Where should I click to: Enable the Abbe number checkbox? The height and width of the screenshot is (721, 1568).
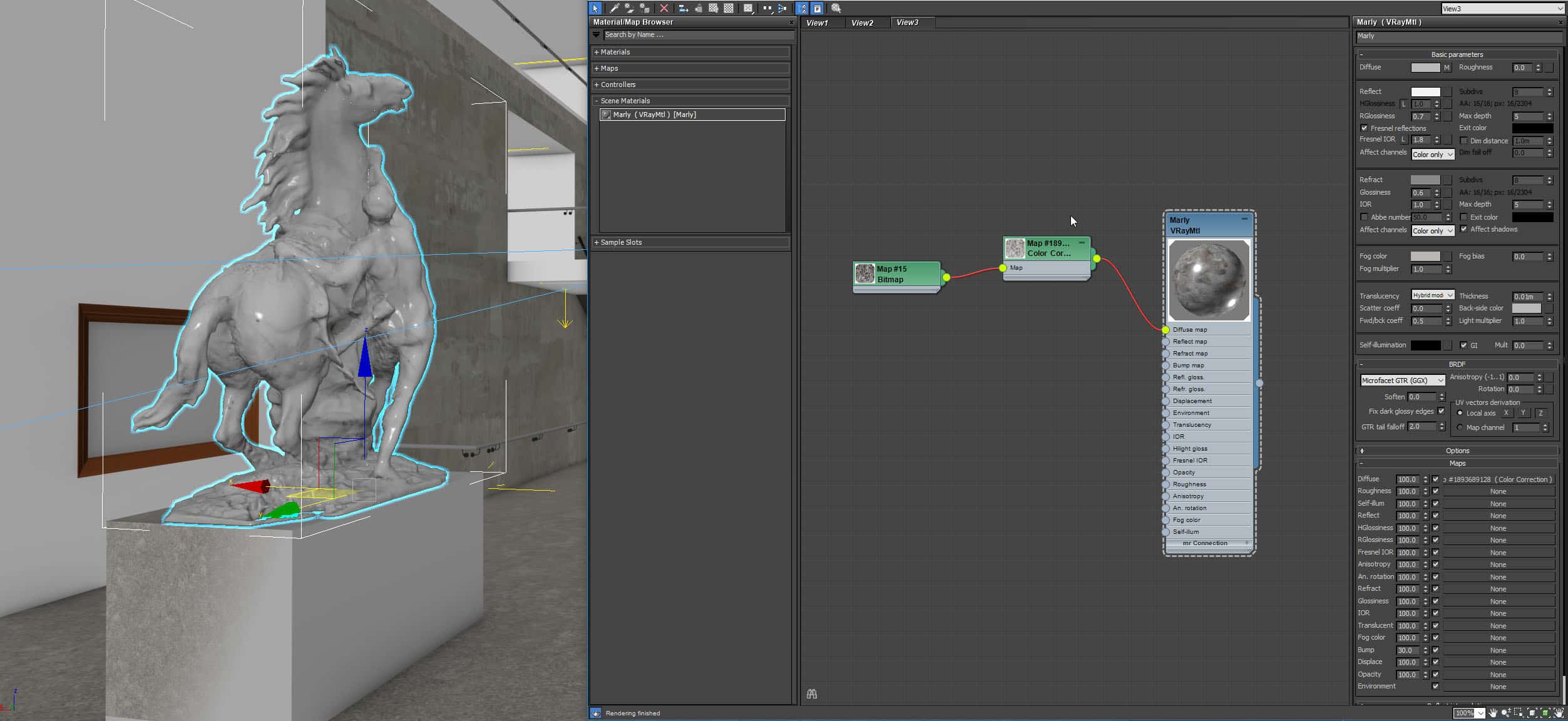click(x=1365, y=217)
